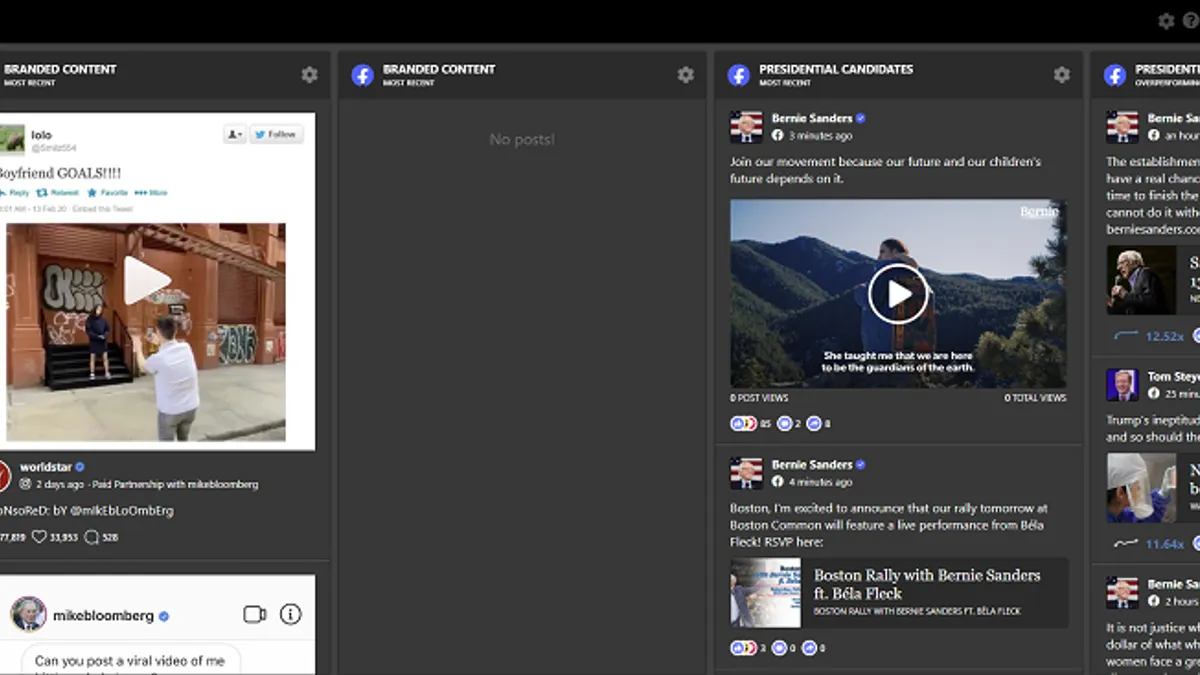Click '0 TOTAL VIEWS' label
The image size is (1200, 675).
tap(1035, 398)
